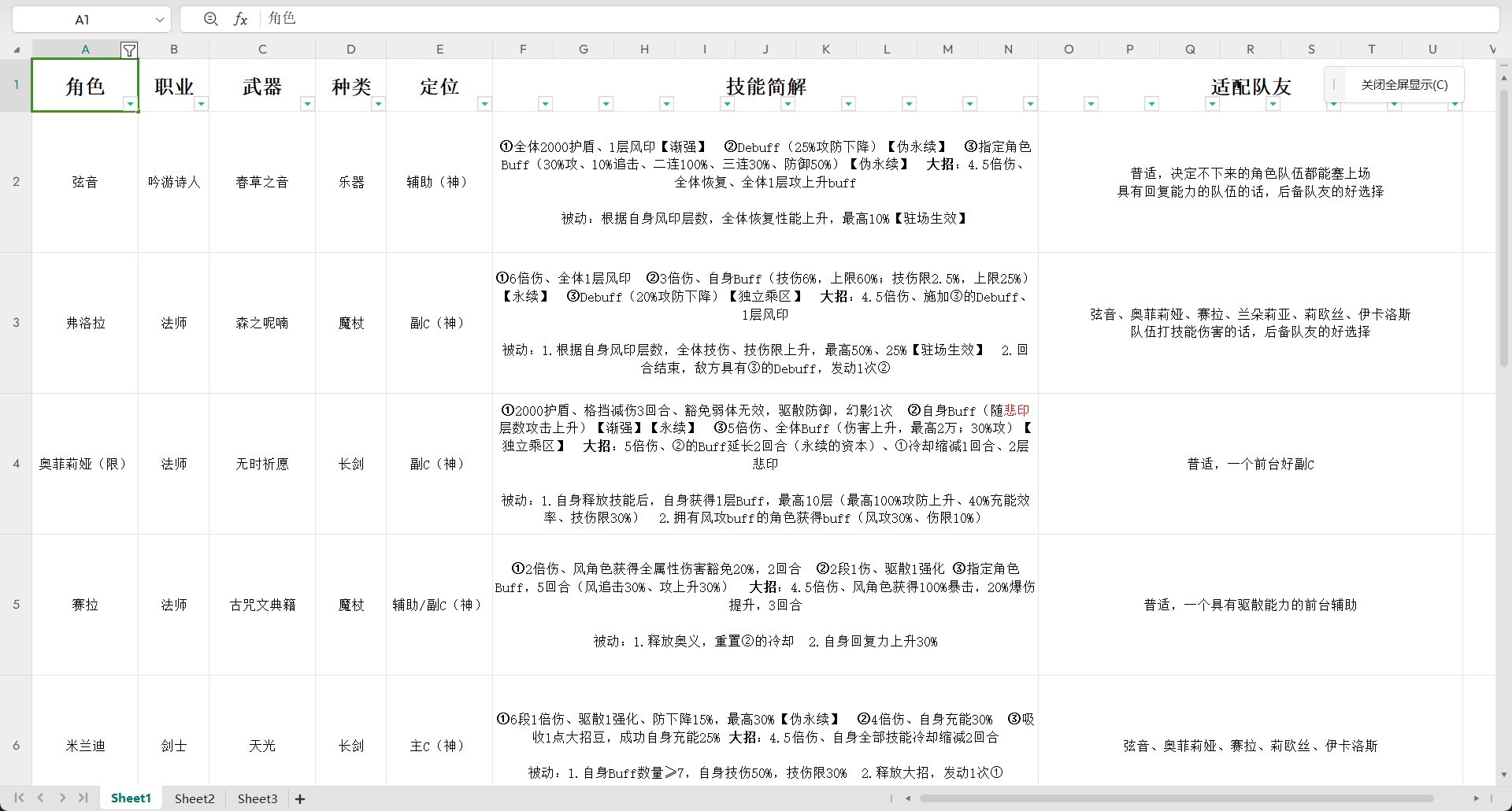Go to previous sheet using arrow
The height and width of the screenshot is (811, 1512).
pyautogui.click(x=41, y=798)
